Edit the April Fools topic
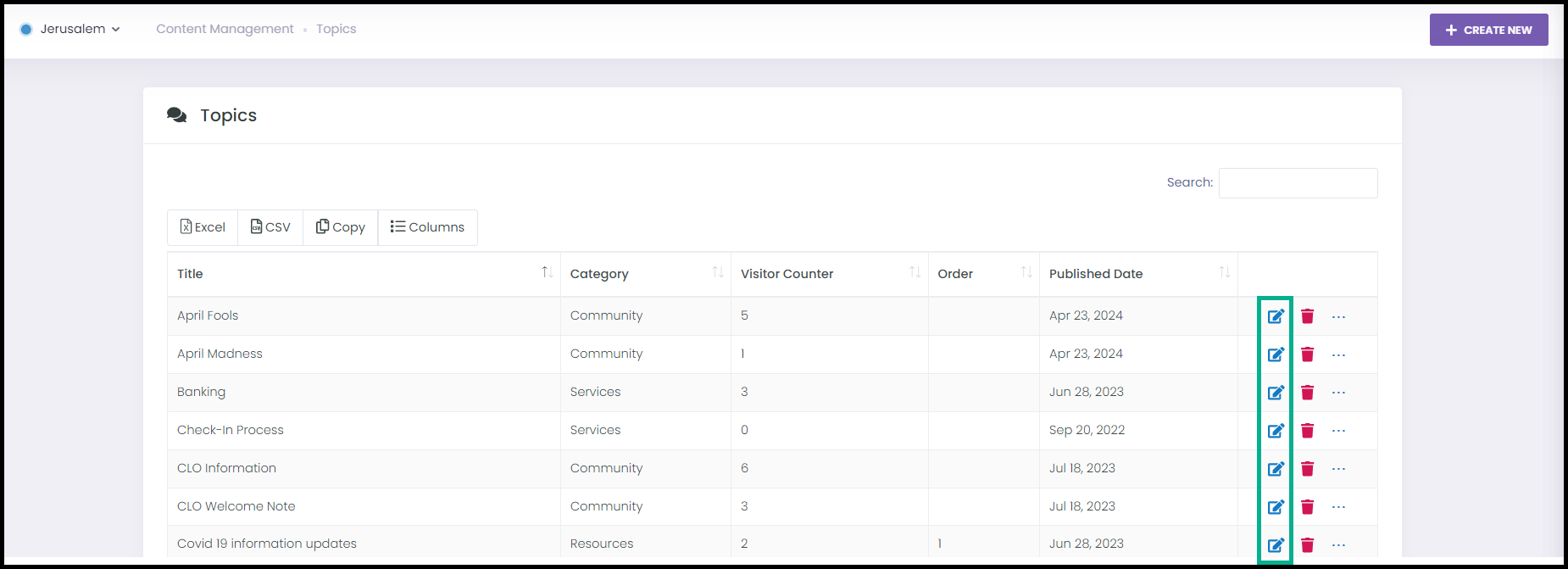The width and height of the screenshot is (1568, 569). tap(1276, 316)
